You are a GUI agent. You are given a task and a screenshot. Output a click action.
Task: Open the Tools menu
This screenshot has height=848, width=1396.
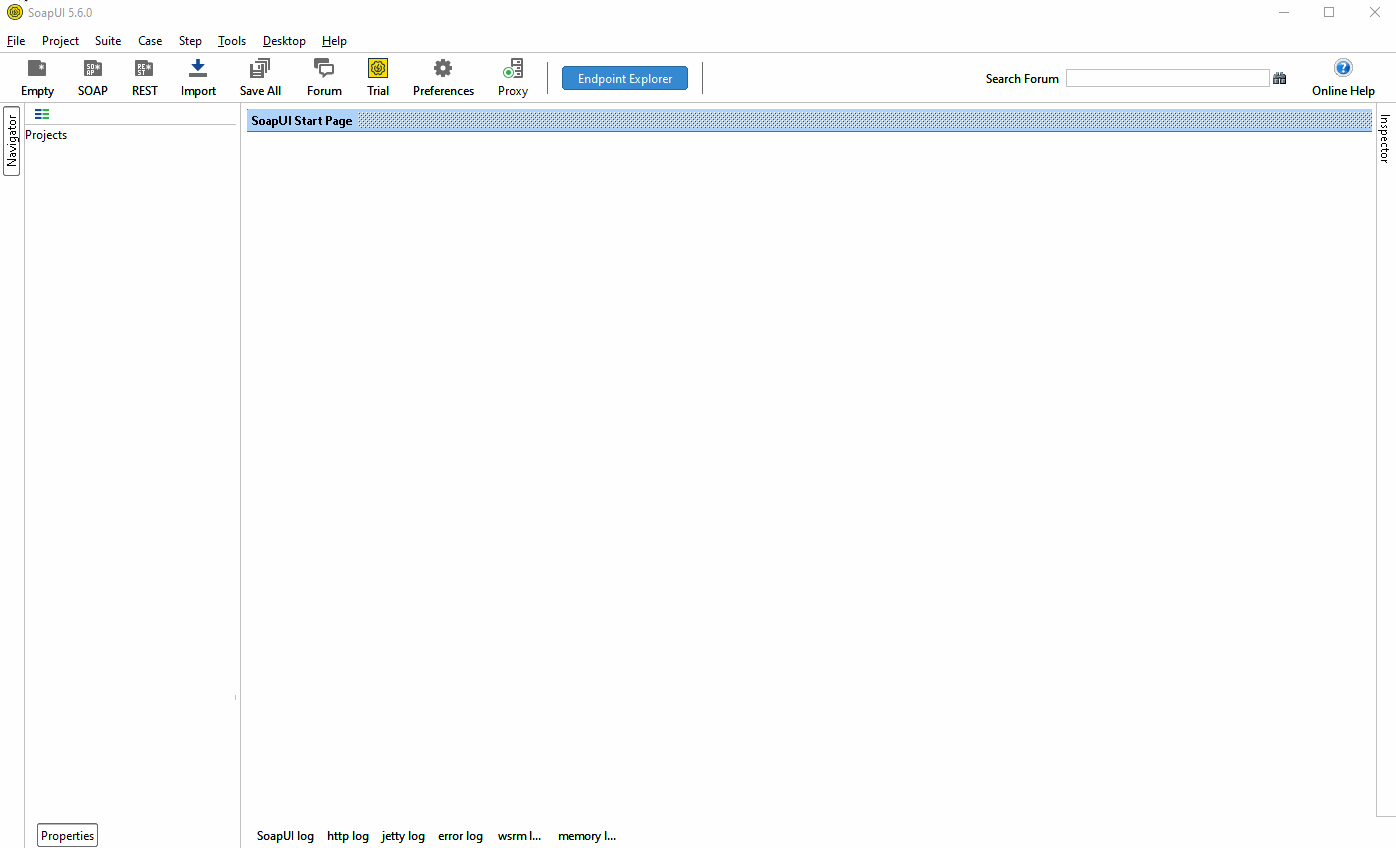[x=232, y=41]
